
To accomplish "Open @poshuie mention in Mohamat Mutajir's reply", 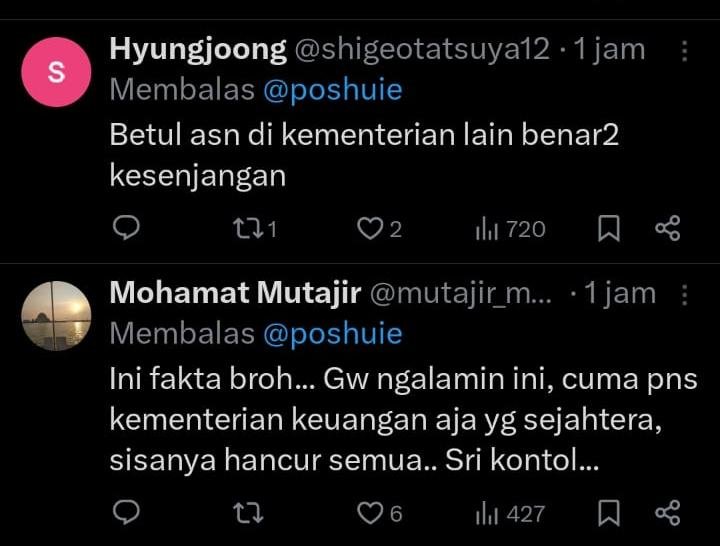I will coord(332,333).
